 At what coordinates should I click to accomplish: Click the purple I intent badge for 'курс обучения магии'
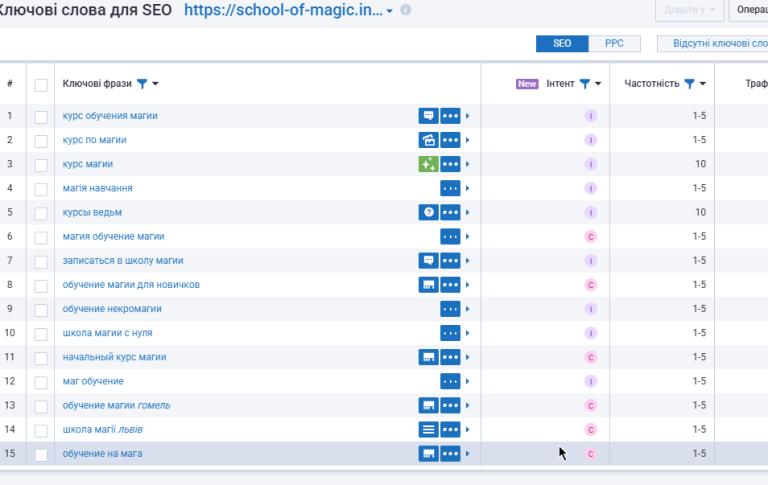click(591, 116)
